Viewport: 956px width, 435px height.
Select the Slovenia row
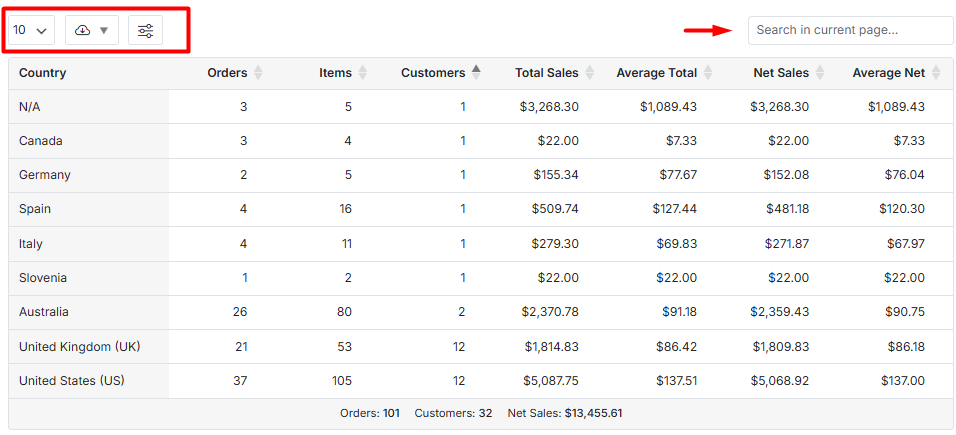coord(43,278)
